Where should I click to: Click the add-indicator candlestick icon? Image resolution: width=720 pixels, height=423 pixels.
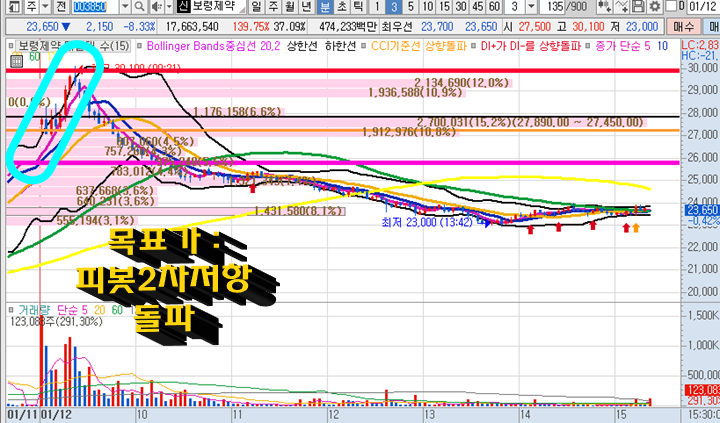604,6
